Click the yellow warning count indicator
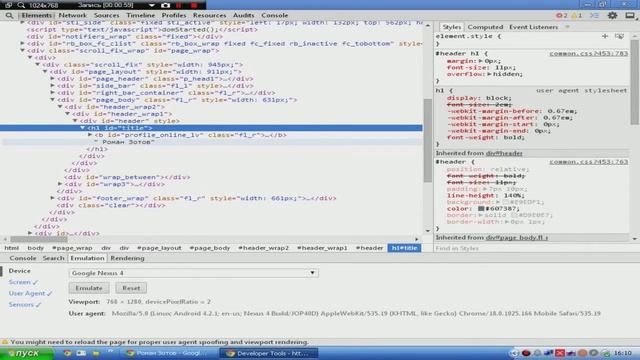This screenshot has width=640, height=360. pos(577,16)
